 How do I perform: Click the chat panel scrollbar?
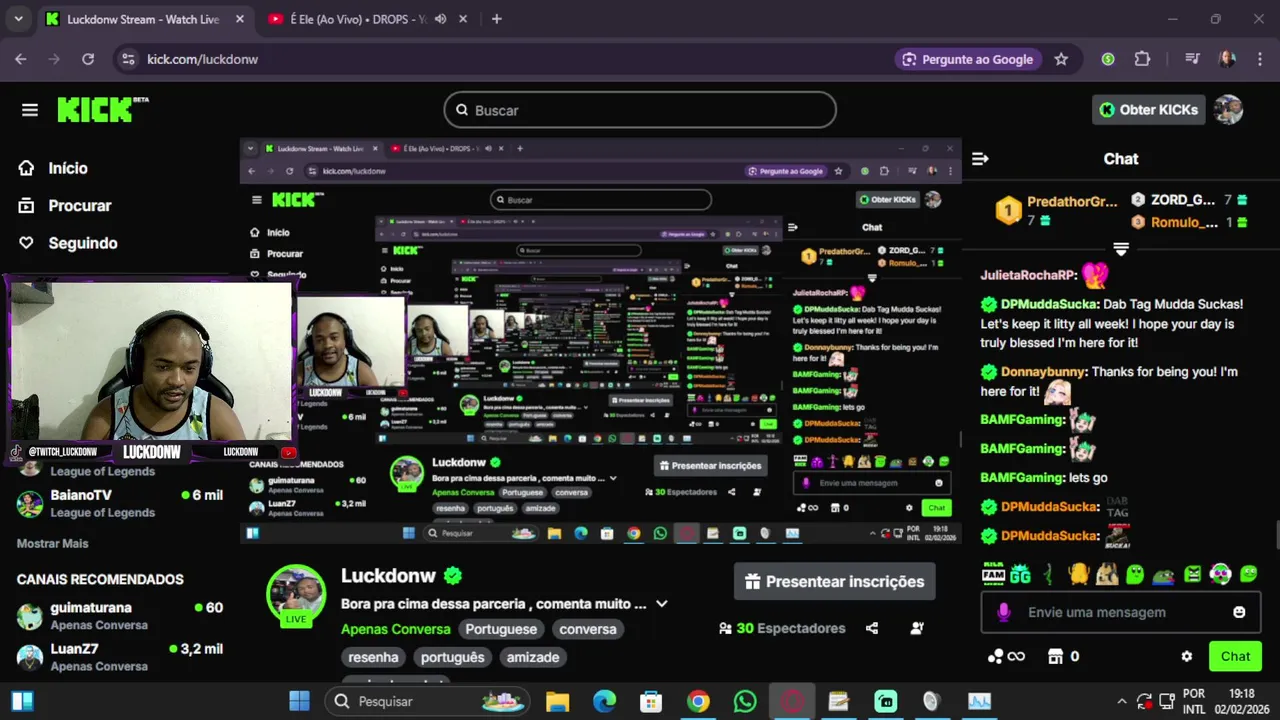pos(1275,535)
